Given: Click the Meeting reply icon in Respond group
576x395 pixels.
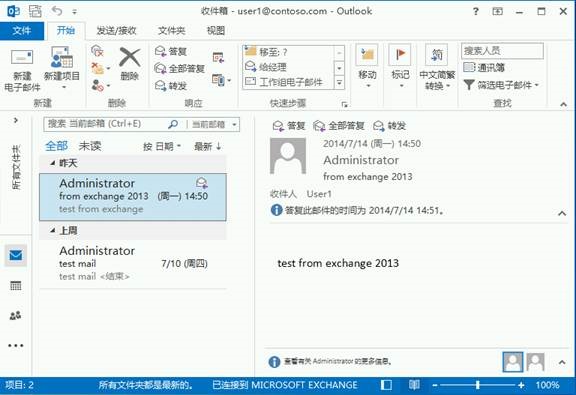Looking at the screenshot, I should click(x=218, y=57).
